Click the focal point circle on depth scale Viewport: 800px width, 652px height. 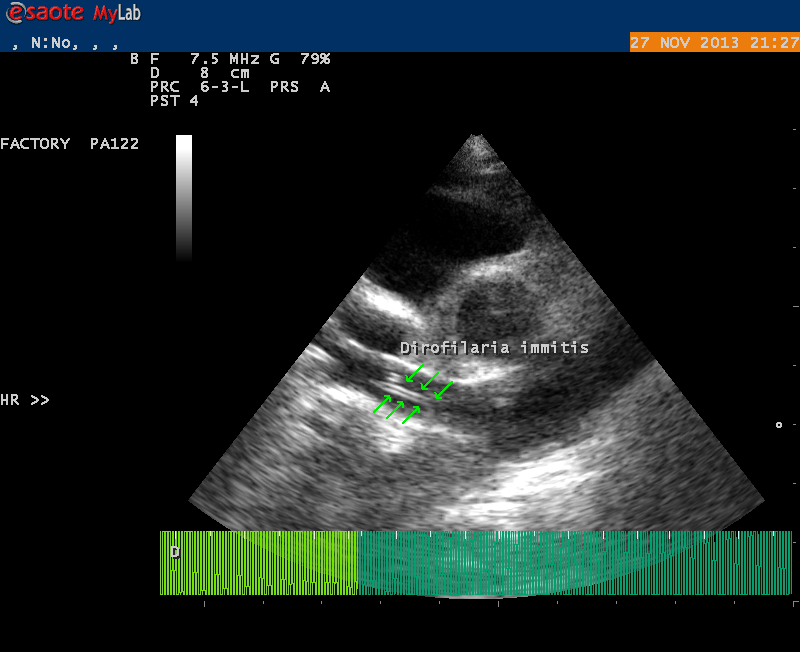click(x=779, y=424)
